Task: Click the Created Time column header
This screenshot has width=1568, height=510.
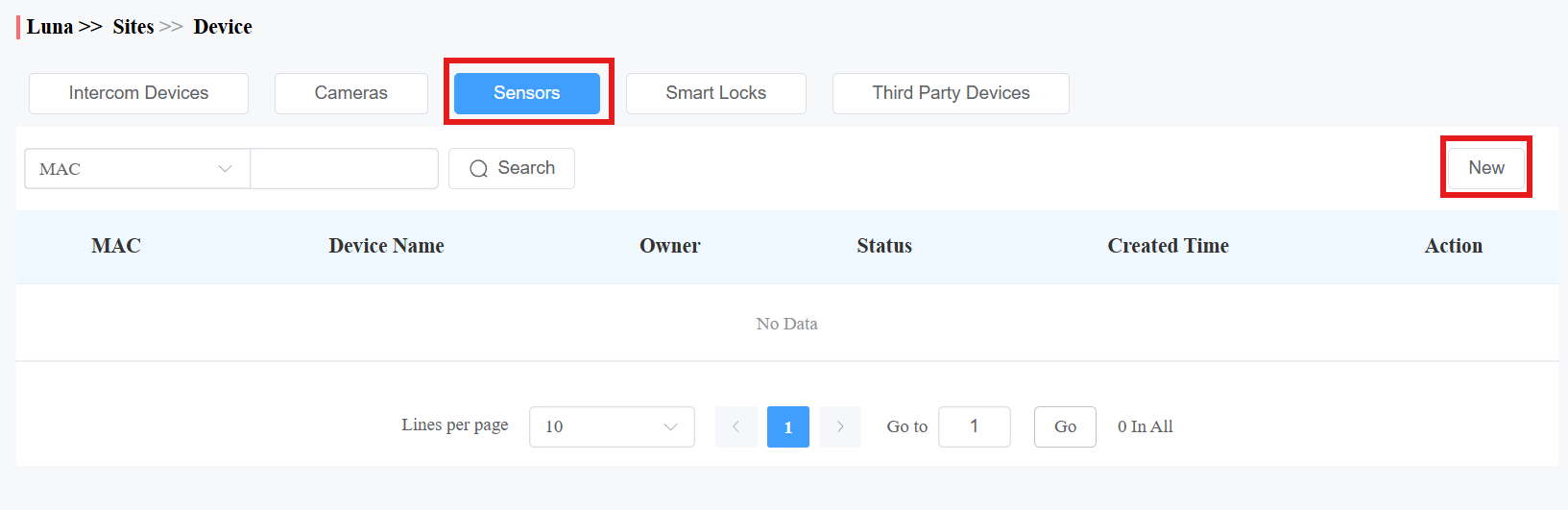Action: 1168,246
